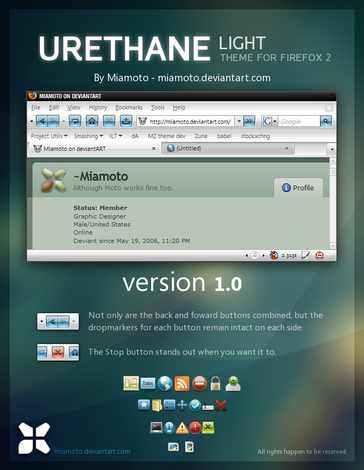Viewport: 364px width, 470px height.
Task: Click the blue checkmark circle icon
Action: pos(195,405)
